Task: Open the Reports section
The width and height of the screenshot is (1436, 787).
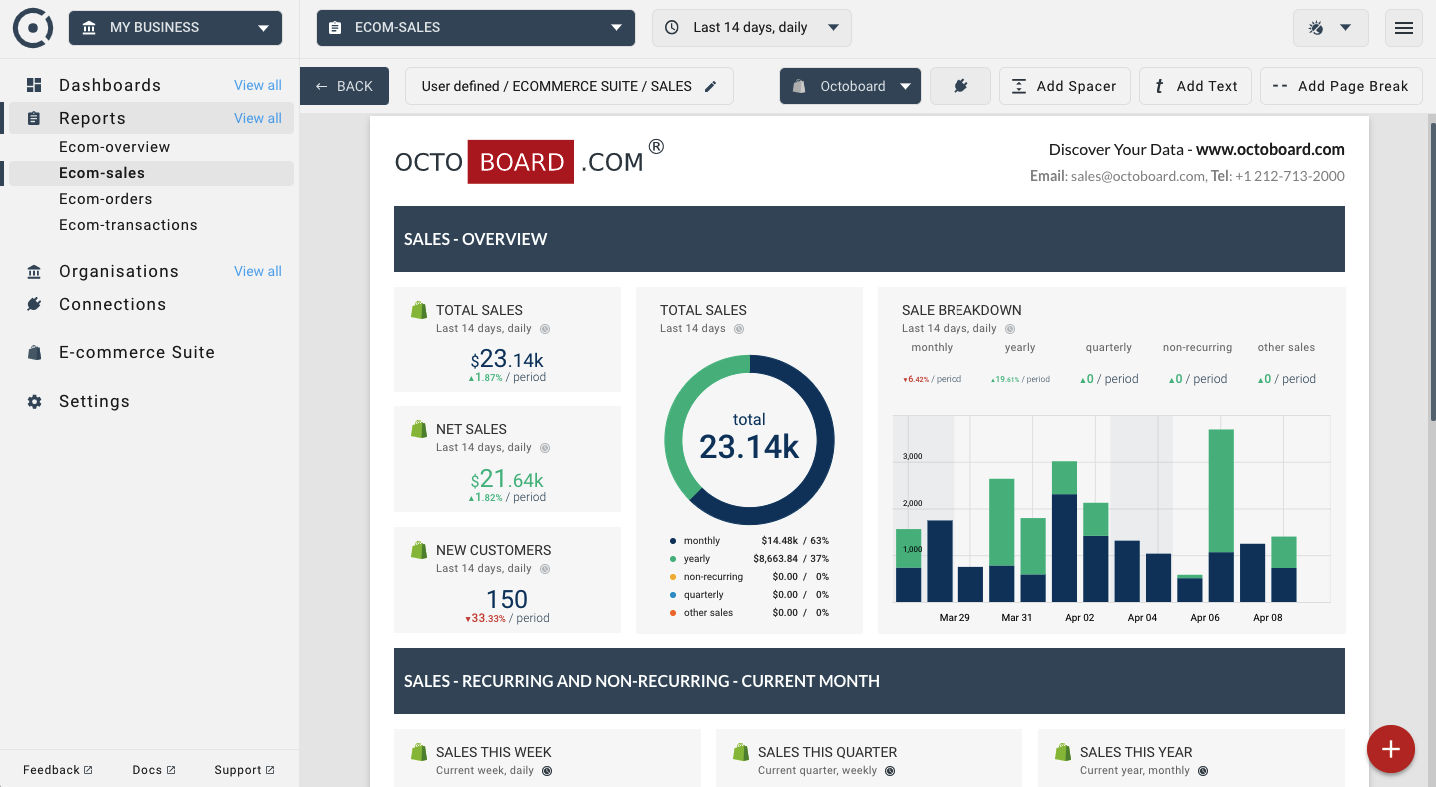Action: tap(92, 118)
